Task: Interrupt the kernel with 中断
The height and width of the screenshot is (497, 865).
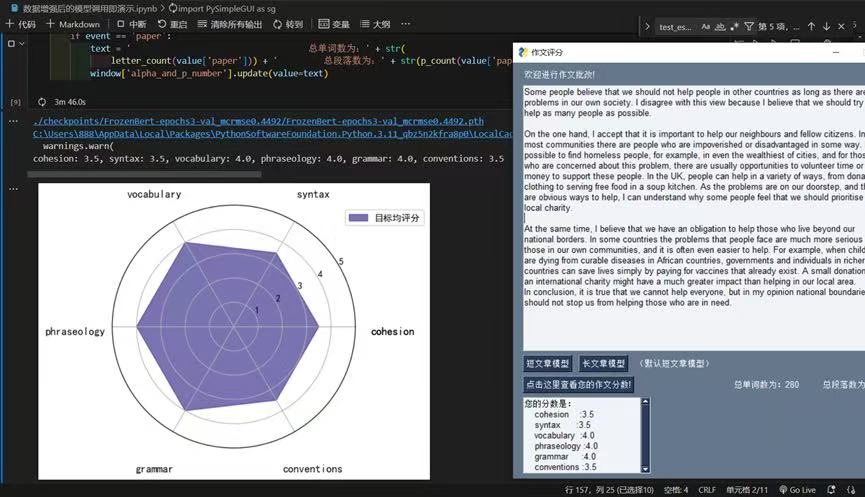Action: (132, 24)
